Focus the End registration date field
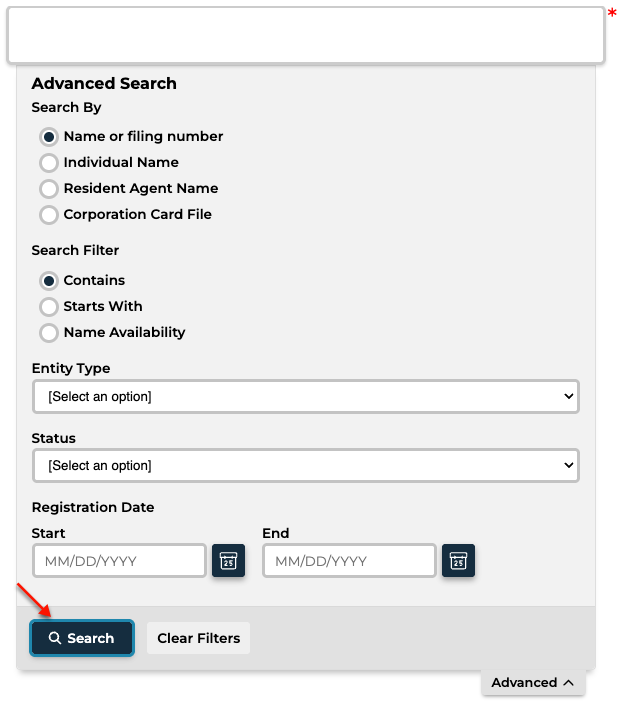The height and width of the screenshot is (702, 622). click(x=349, y=561)
